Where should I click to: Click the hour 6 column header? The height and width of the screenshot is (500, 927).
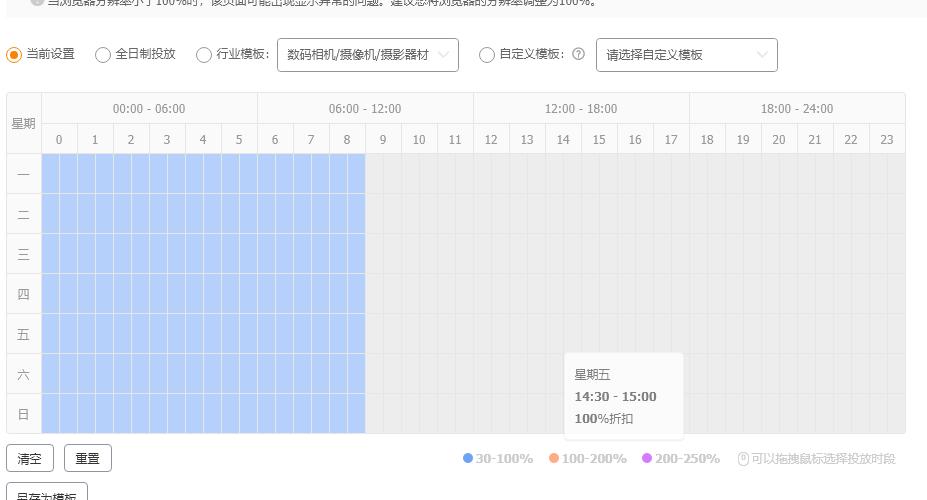tap(275, 139)
